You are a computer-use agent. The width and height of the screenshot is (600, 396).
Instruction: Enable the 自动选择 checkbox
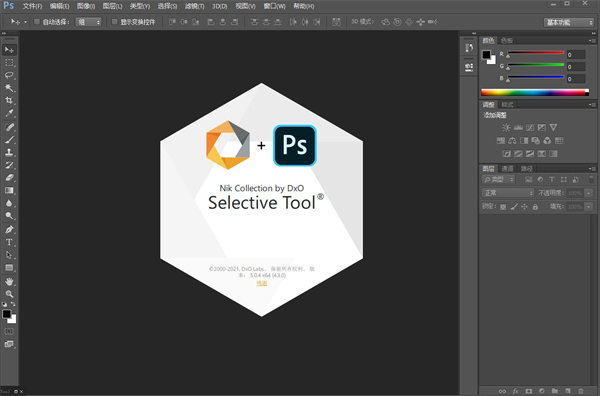click(x=37, y=22)
